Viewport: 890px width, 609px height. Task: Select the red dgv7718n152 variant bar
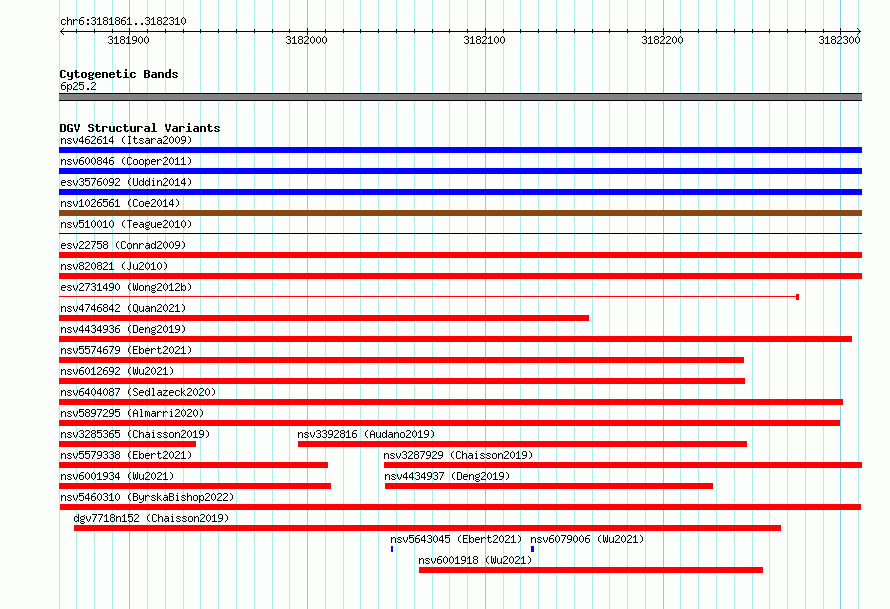point(427,528)
